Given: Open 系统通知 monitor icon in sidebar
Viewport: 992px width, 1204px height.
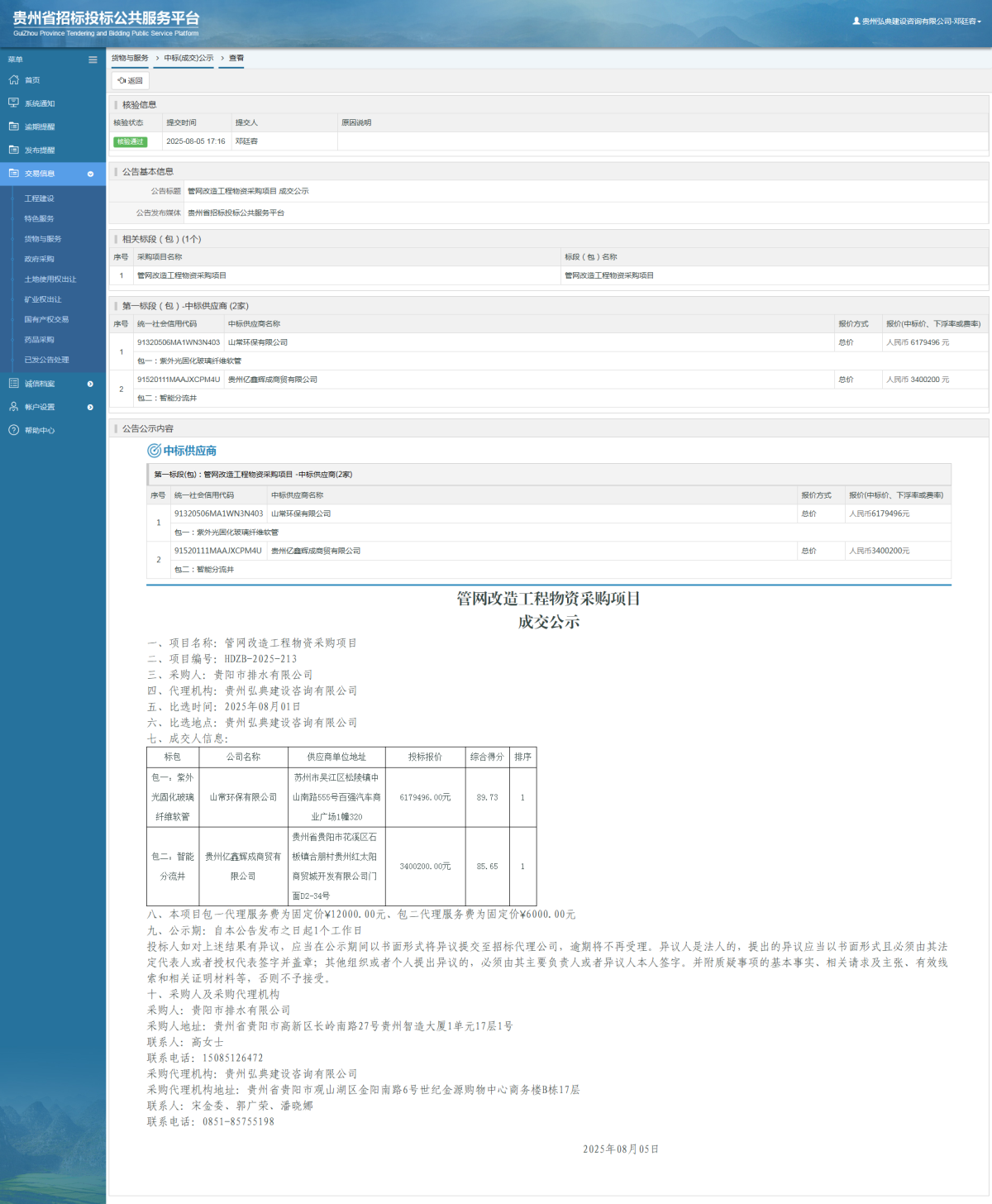Looking at the screenshot, I should pos(13,103).
